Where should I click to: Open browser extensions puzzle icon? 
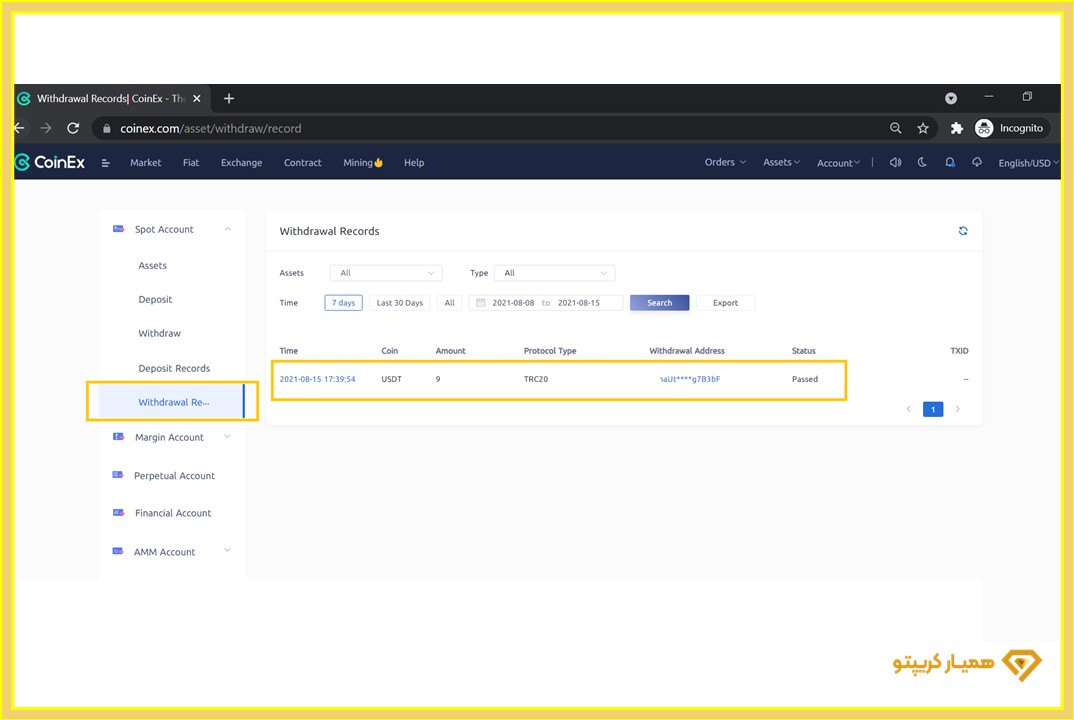point(956,128)
